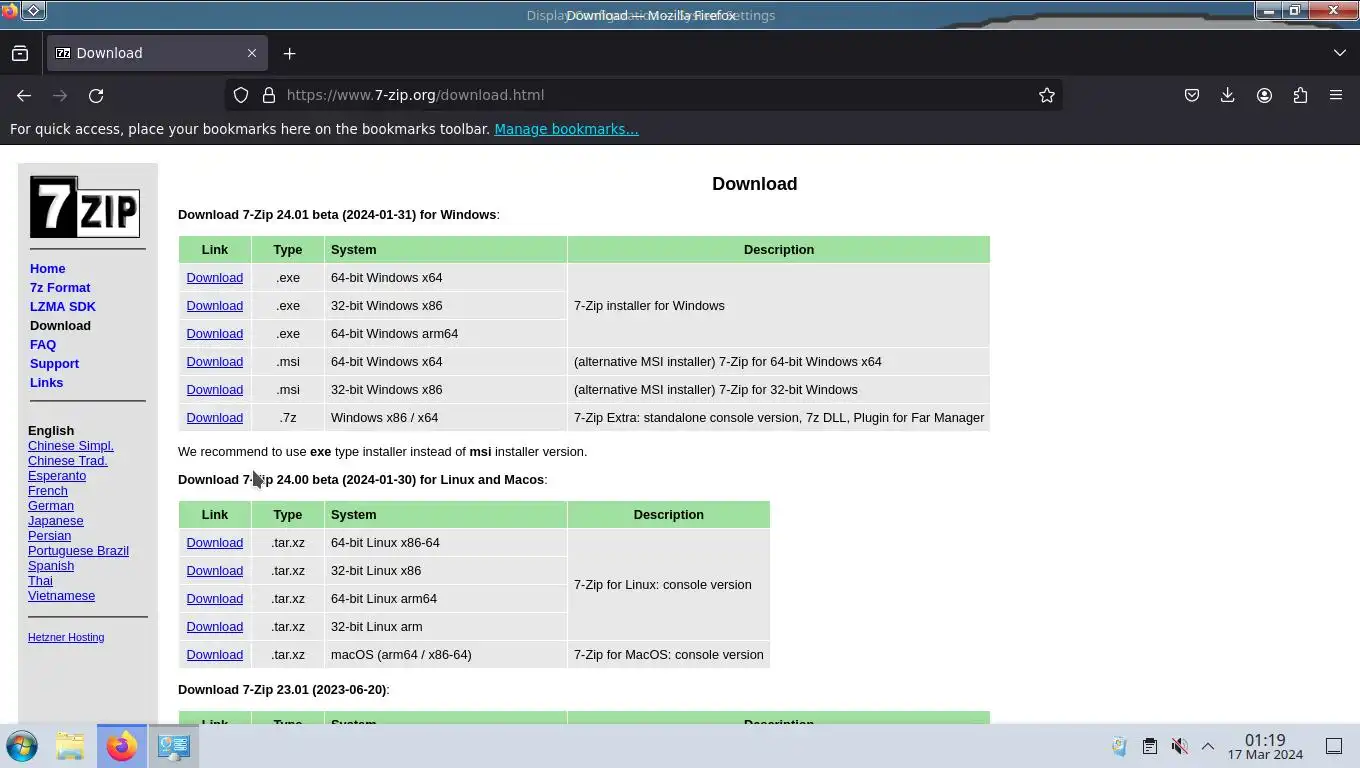Open the Firefox downloads panel
Viewport: 1360px width, 768px height.
tap(1228, 95)
